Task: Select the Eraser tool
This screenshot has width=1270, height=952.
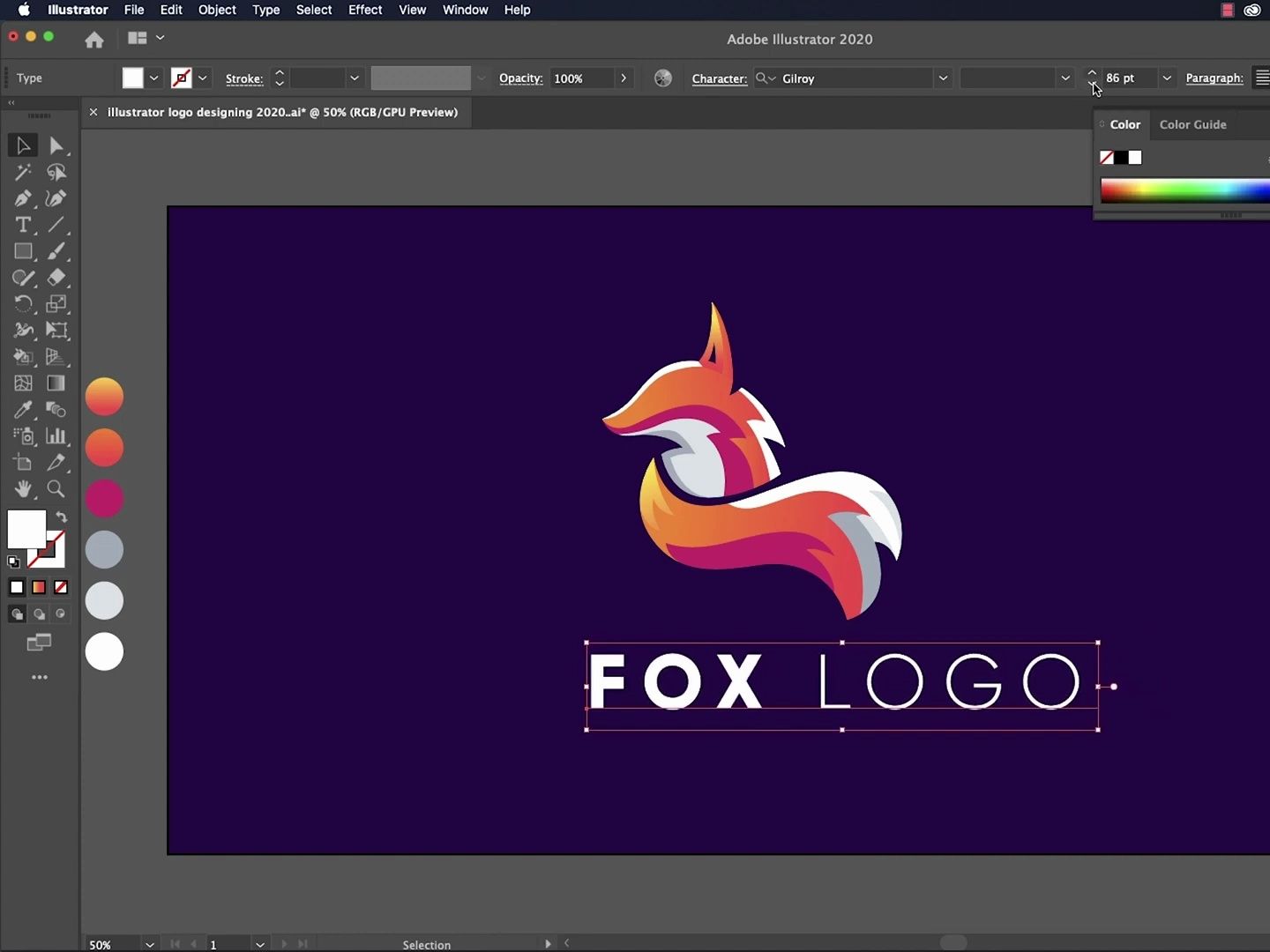Action: click(56, 278)
